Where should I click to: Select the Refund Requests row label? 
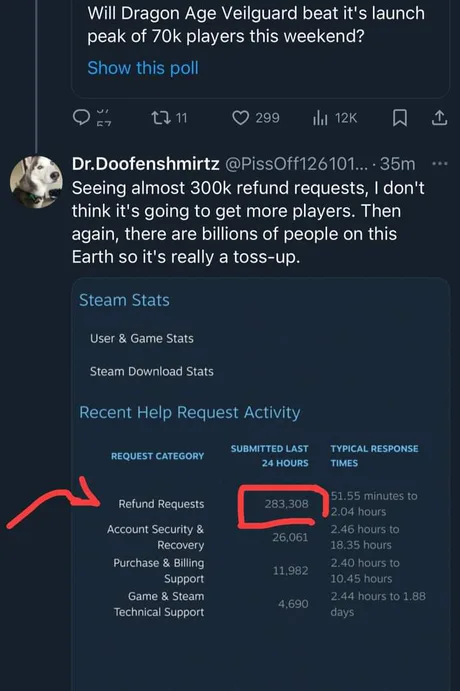pyautogui.click(x=161, y=504)
